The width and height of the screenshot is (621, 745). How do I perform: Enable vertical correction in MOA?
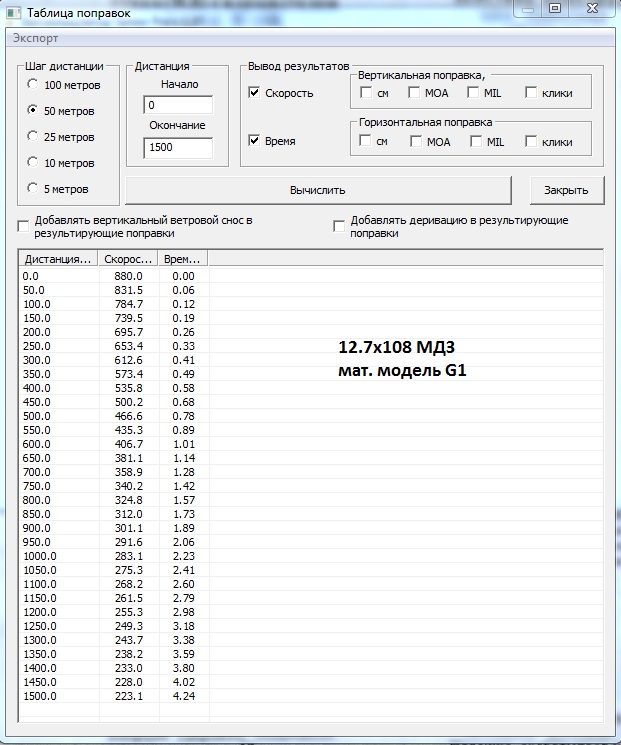[414, 92]
